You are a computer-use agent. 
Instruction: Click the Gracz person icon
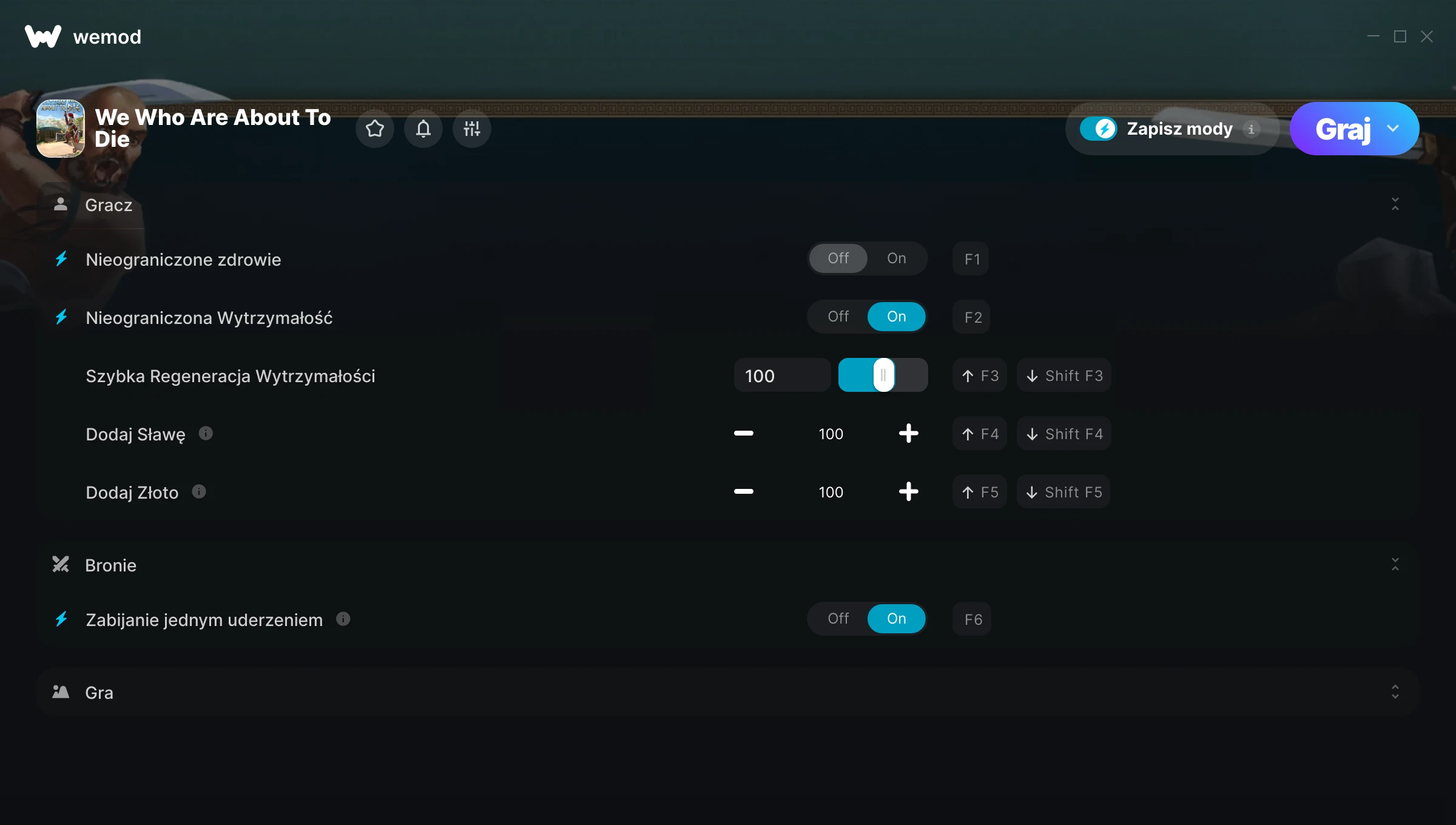[60, 204]
